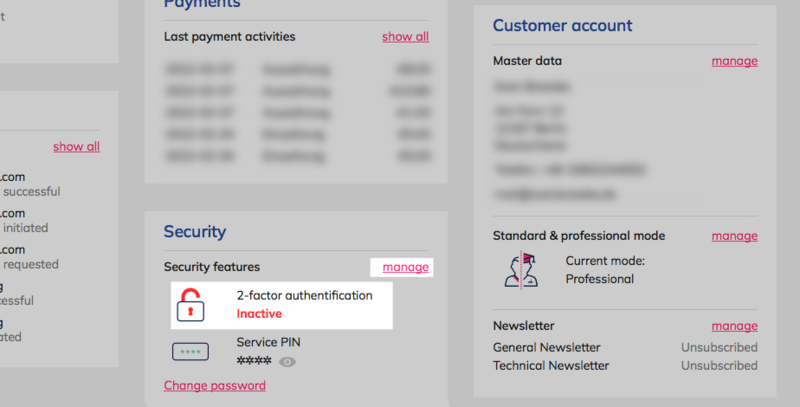
Task: Click the Payments section heading
Action: pyautogui.click(x=202, y=4)
